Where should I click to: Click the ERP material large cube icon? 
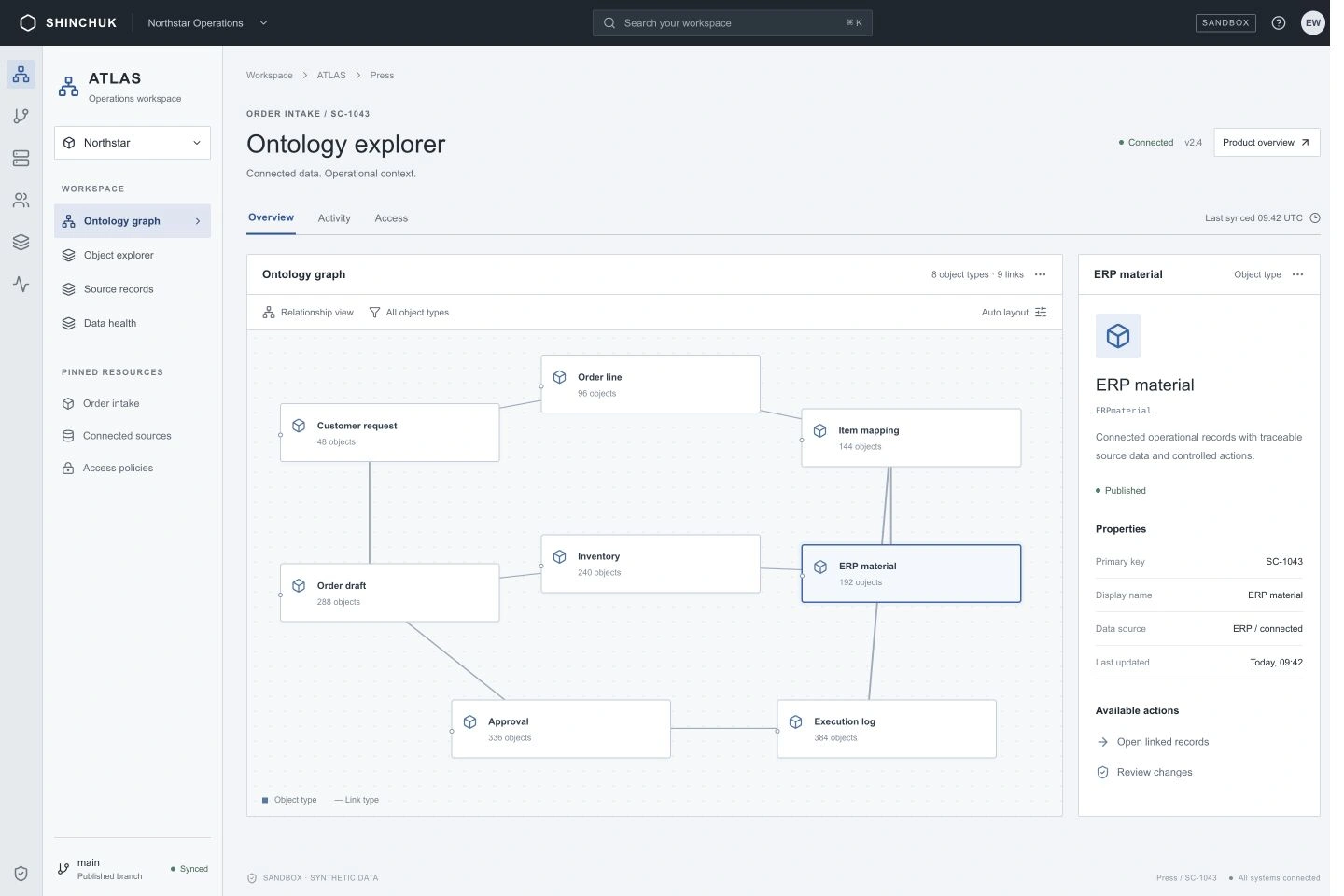(x=1118, y=336)
